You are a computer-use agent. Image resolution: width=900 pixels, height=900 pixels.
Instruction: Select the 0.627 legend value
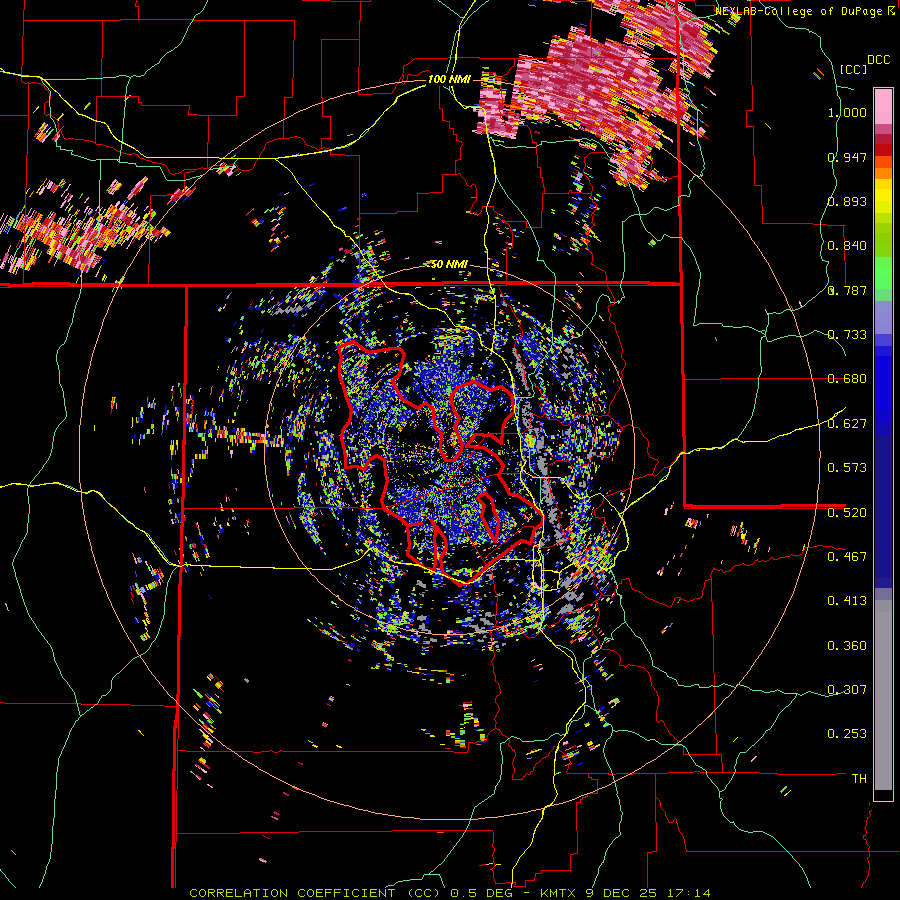[847, 424]
